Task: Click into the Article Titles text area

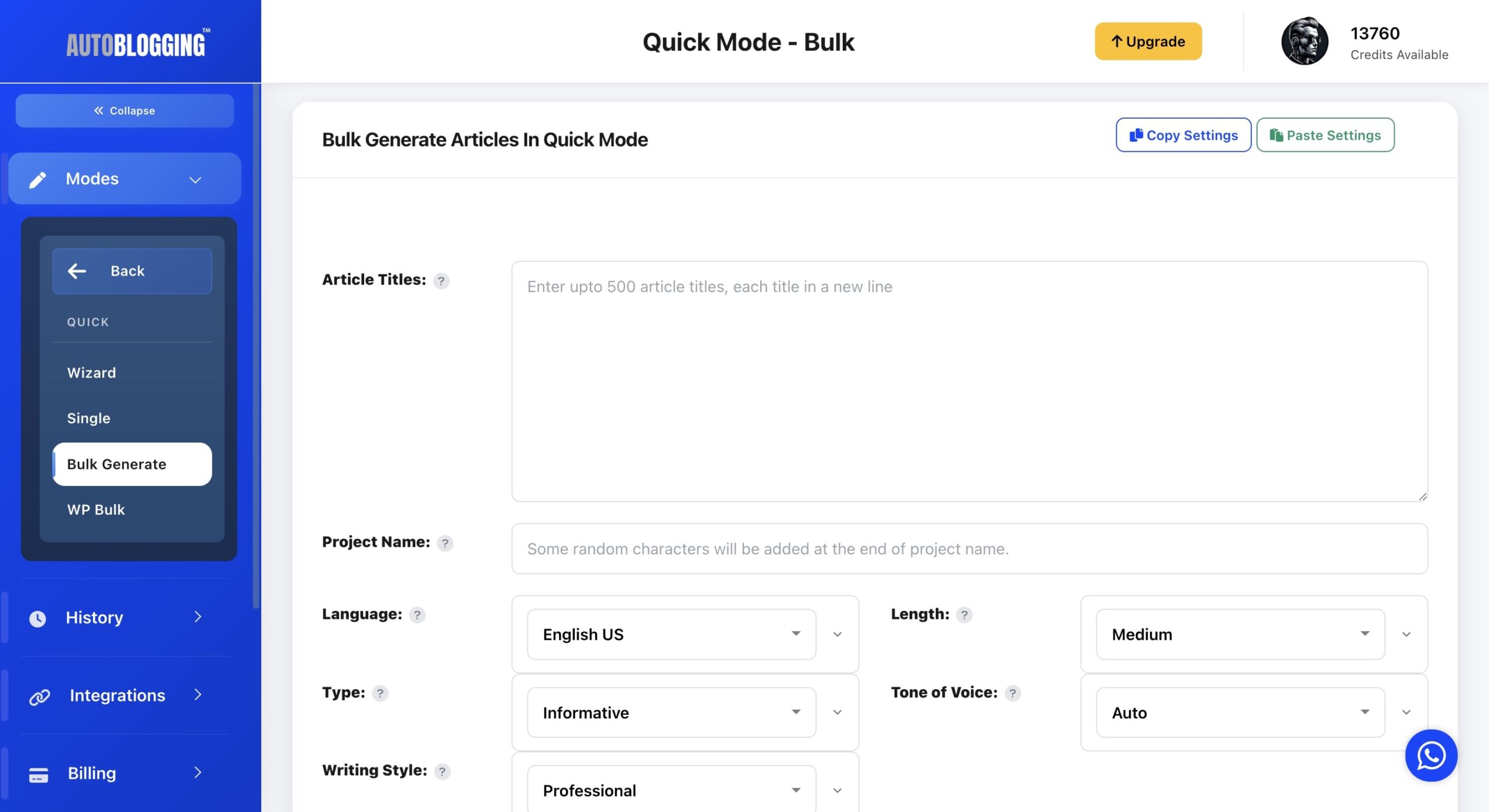Action: pos(969,381)
